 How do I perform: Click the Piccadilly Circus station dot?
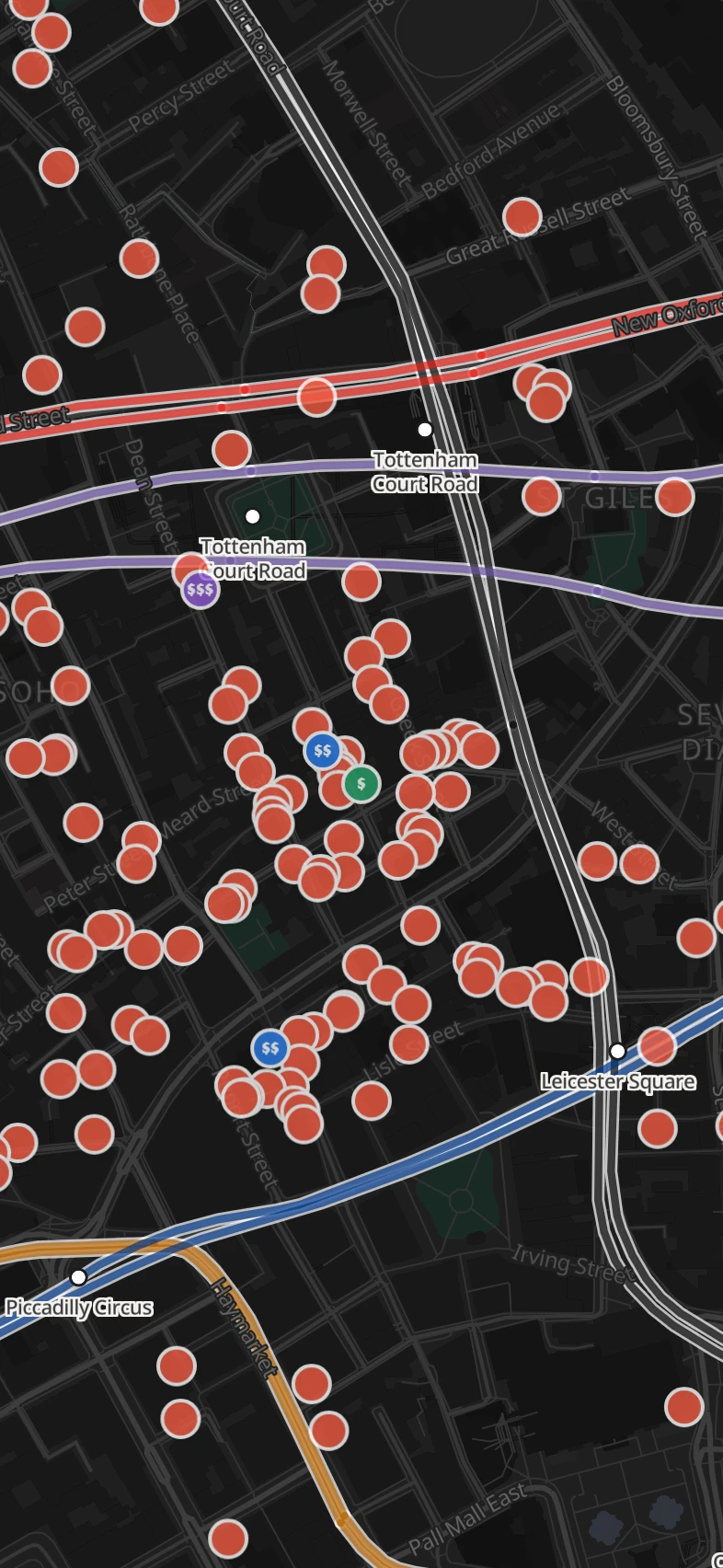click(78, 1277)
